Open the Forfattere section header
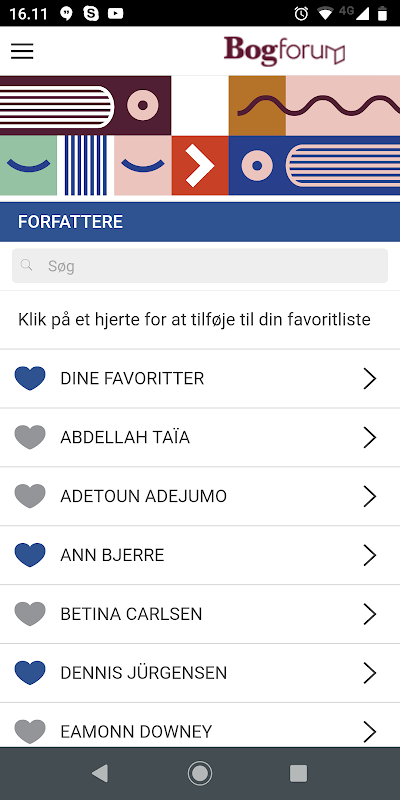The height and width of the screenshot is (800, 400). [x=200, y=222]
